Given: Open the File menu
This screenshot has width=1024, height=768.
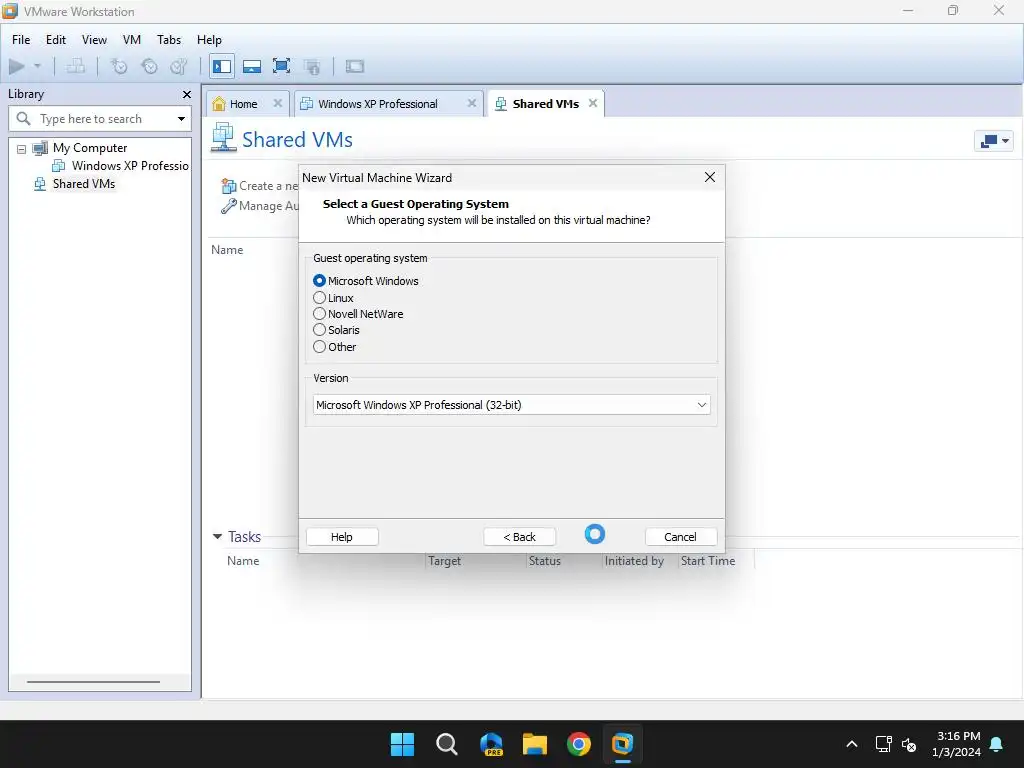Looking at the screenshot, I should pyautogui.click(x=21, y=40).
